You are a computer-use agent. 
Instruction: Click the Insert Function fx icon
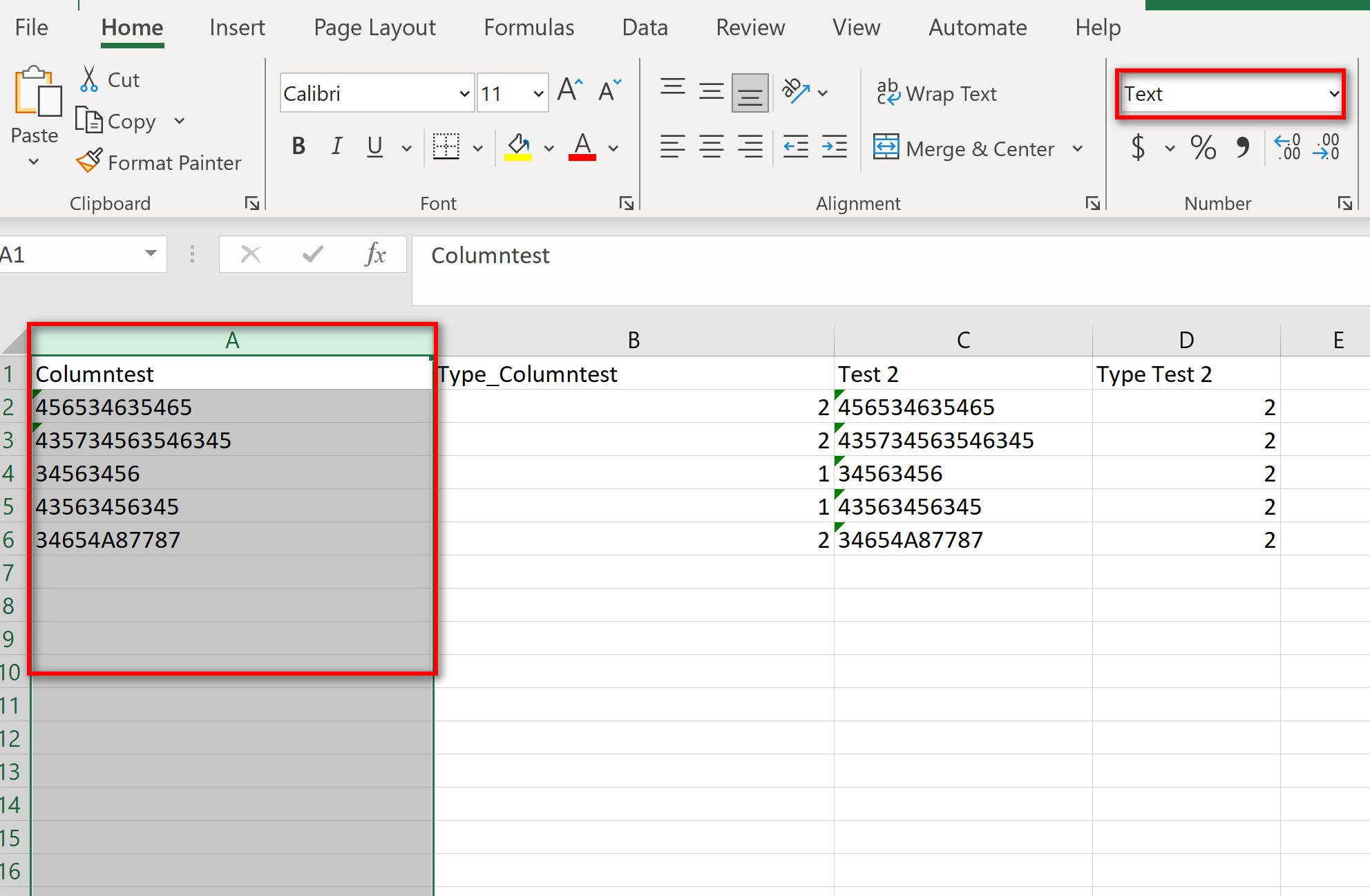tap(375, 254)
